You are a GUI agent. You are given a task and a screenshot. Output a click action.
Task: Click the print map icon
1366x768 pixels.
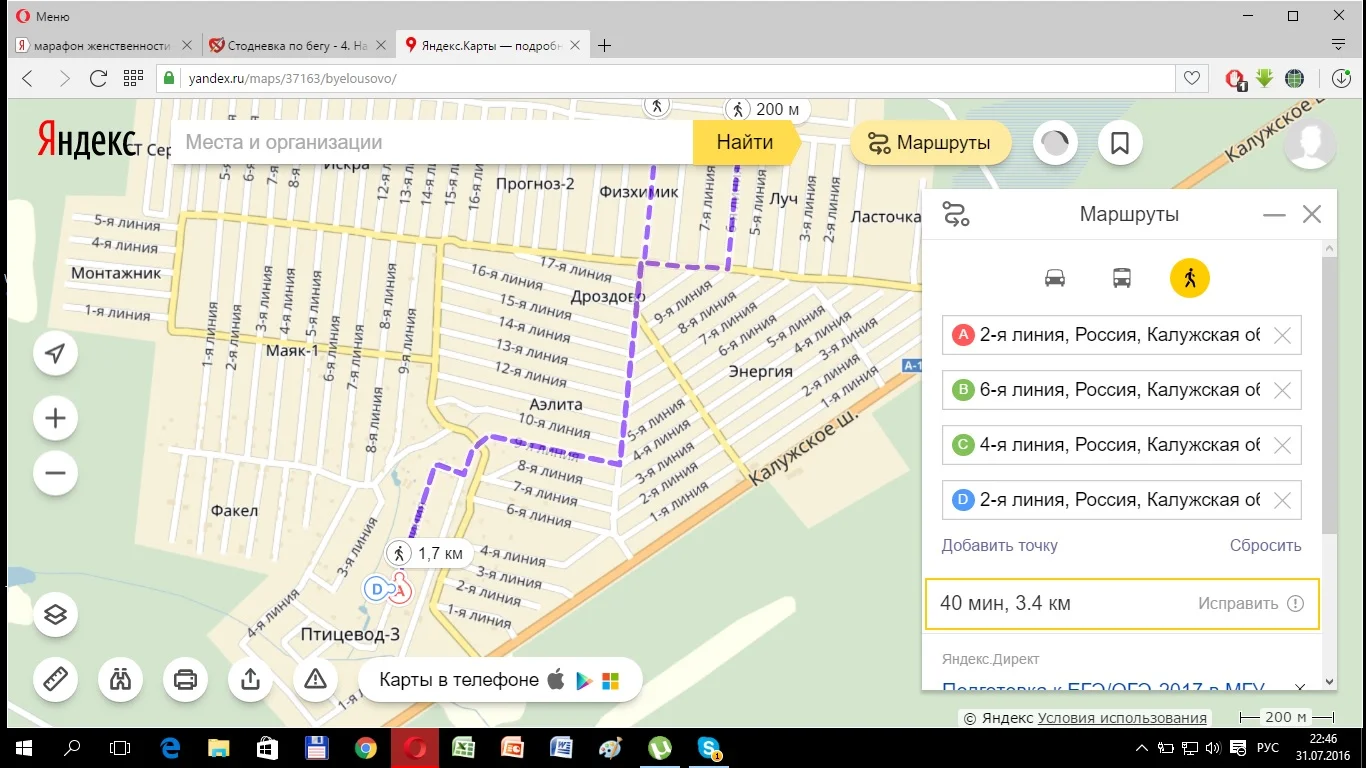185,680
